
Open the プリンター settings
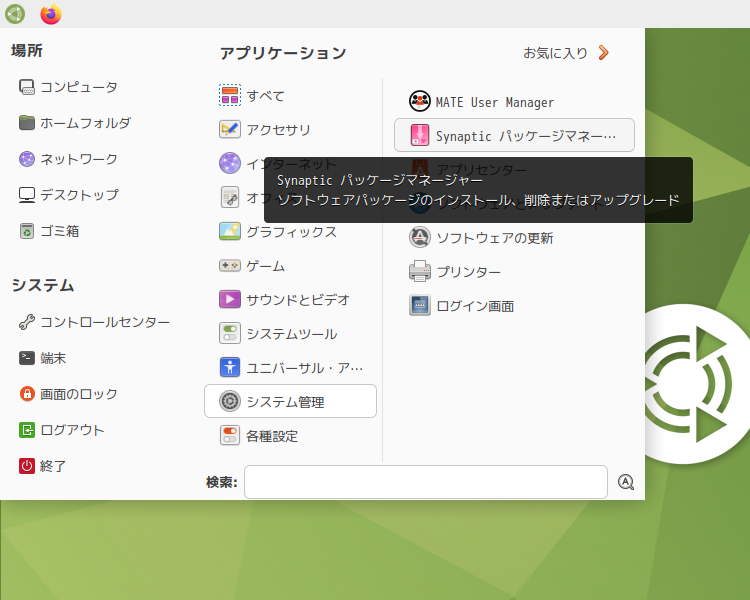click(514, 272)
